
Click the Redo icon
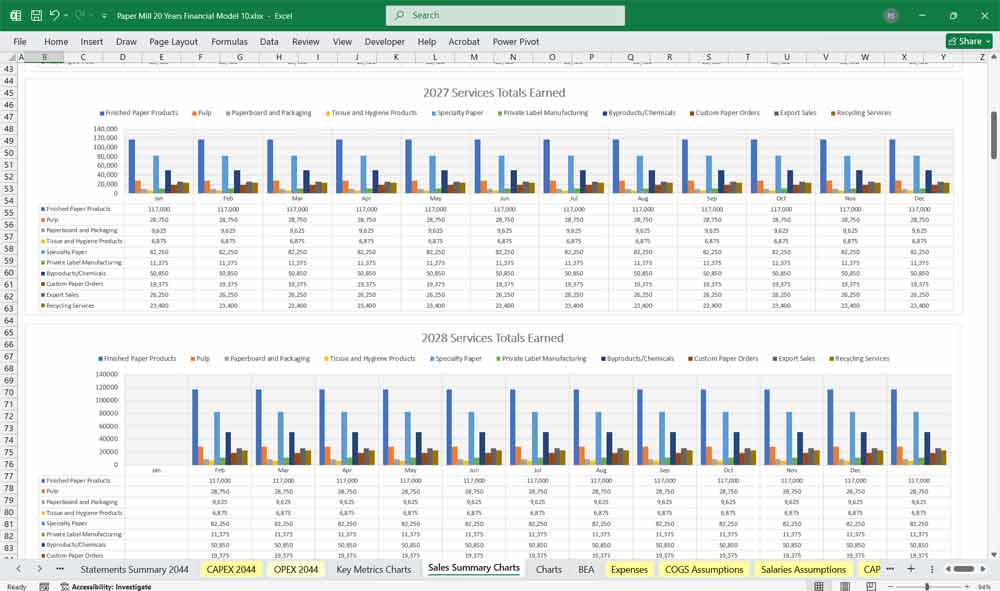(x=77, y=14)
